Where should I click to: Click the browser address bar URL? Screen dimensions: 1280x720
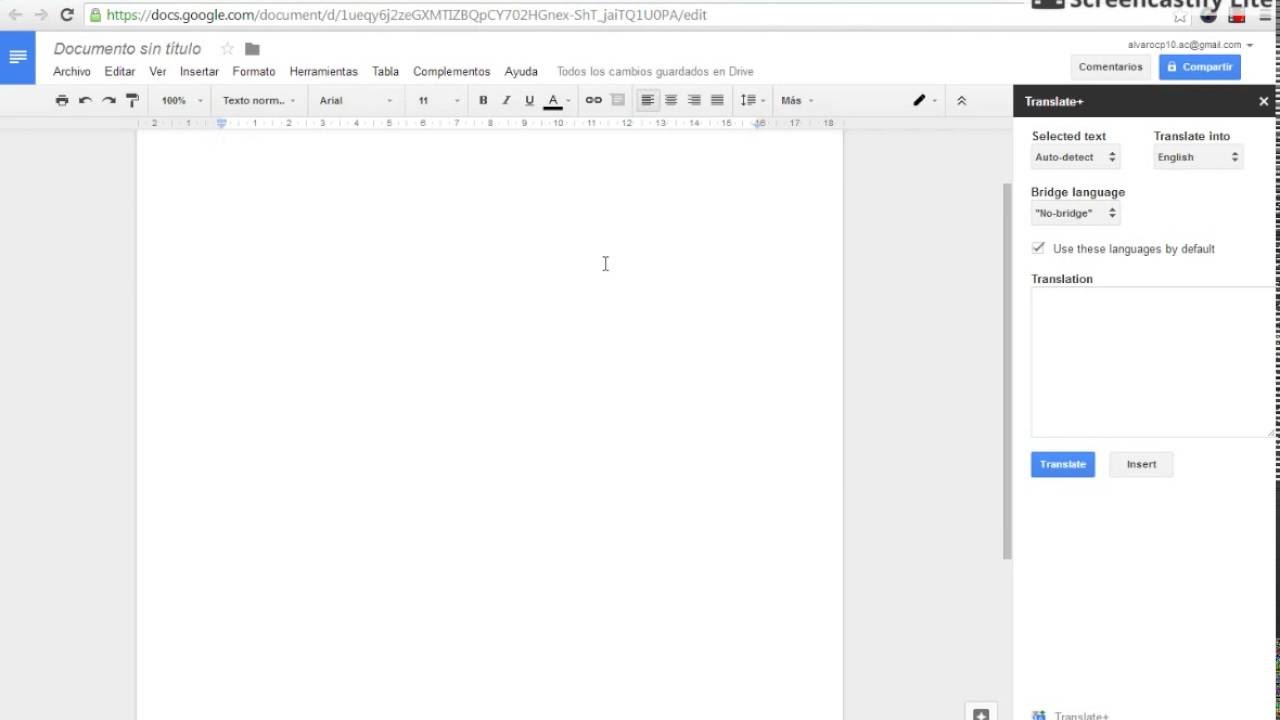pos(406,15)
